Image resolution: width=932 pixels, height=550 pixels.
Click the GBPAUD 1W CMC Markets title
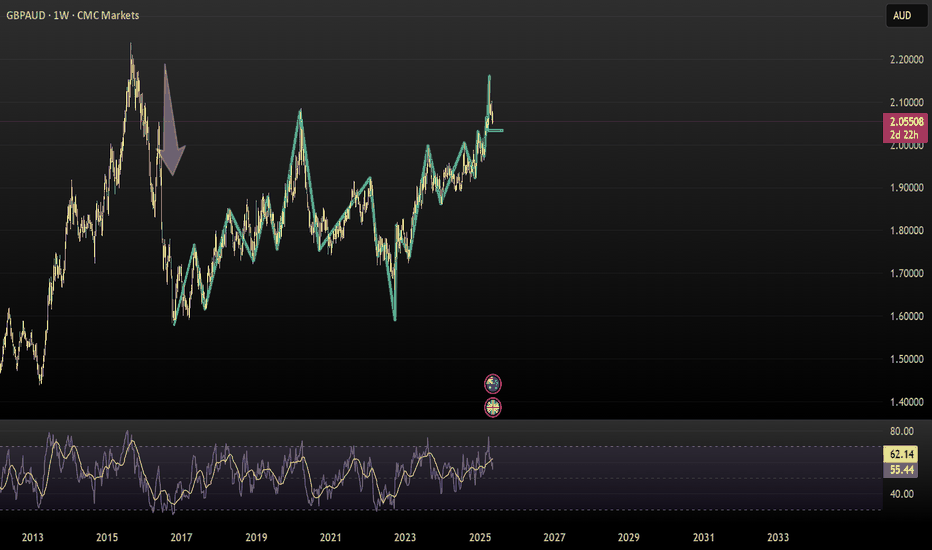point(73,15)
